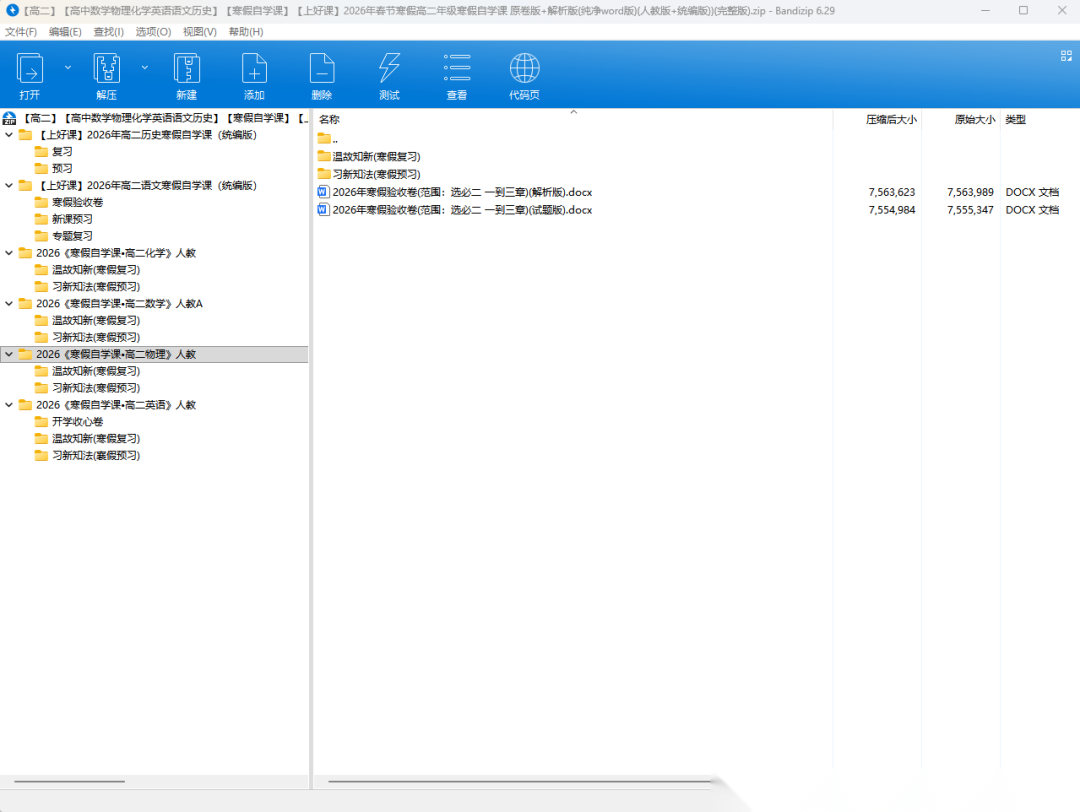Click the 删除 (Delete) toolbar icon
1080x812 pixels.
click(x=321, y=70)
